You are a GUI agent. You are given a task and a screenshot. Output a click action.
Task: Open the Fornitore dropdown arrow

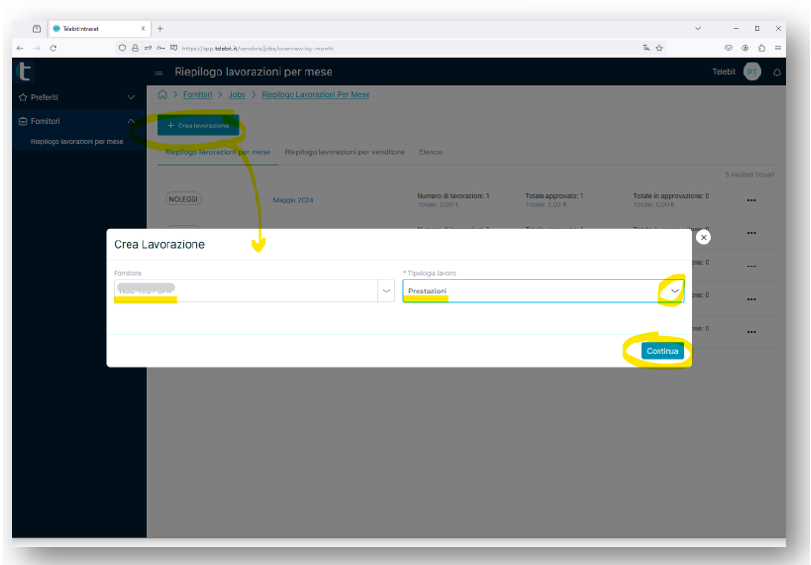(385, 291)
